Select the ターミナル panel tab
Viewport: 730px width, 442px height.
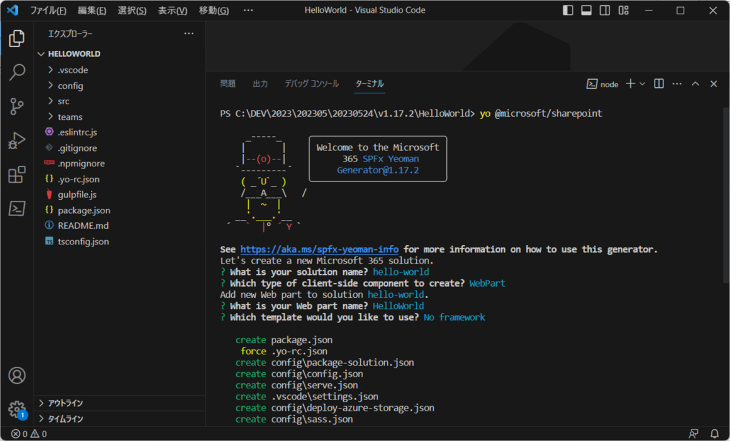tap(370, 84)
